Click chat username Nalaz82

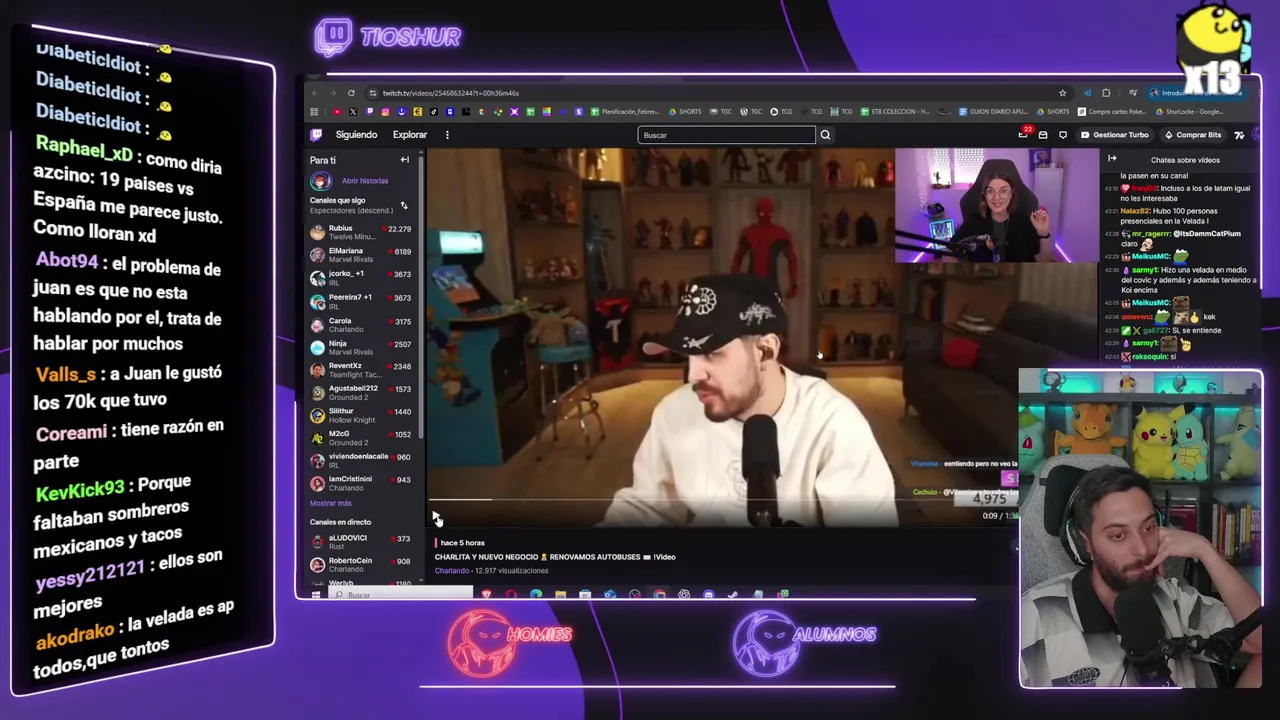(x=1135, y=211)
